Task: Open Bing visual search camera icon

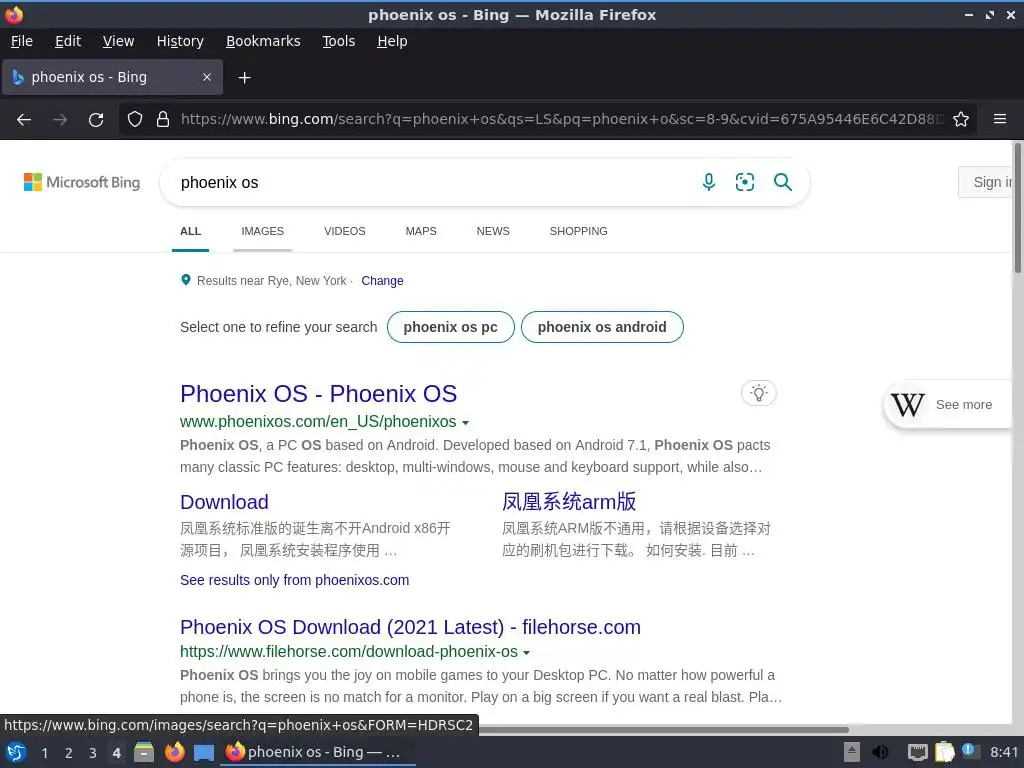Action: point(745,182)
